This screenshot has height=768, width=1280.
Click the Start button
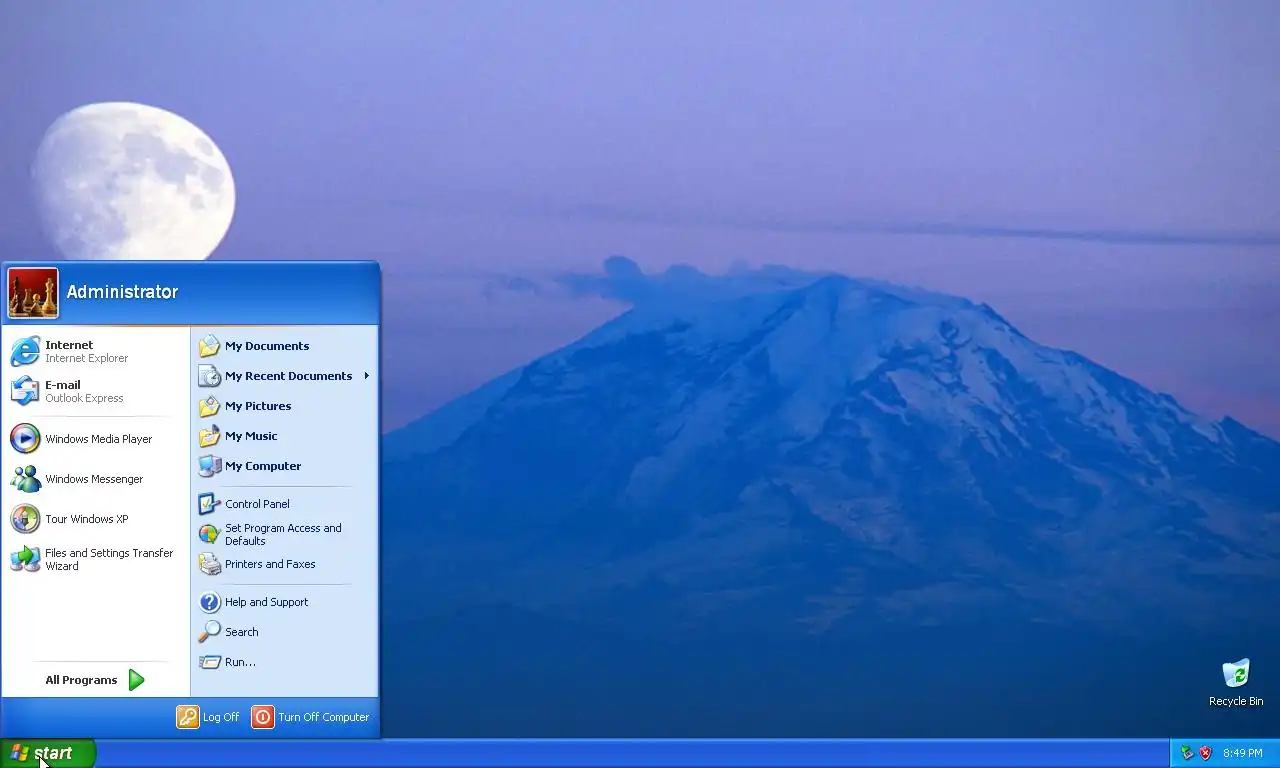(47, 753)
